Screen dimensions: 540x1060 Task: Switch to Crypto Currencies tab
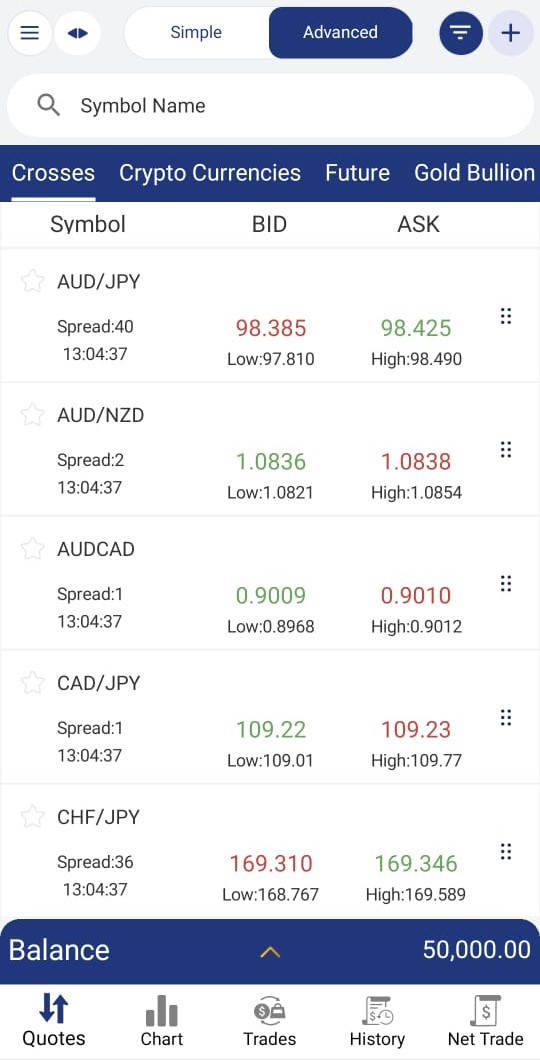210,173
